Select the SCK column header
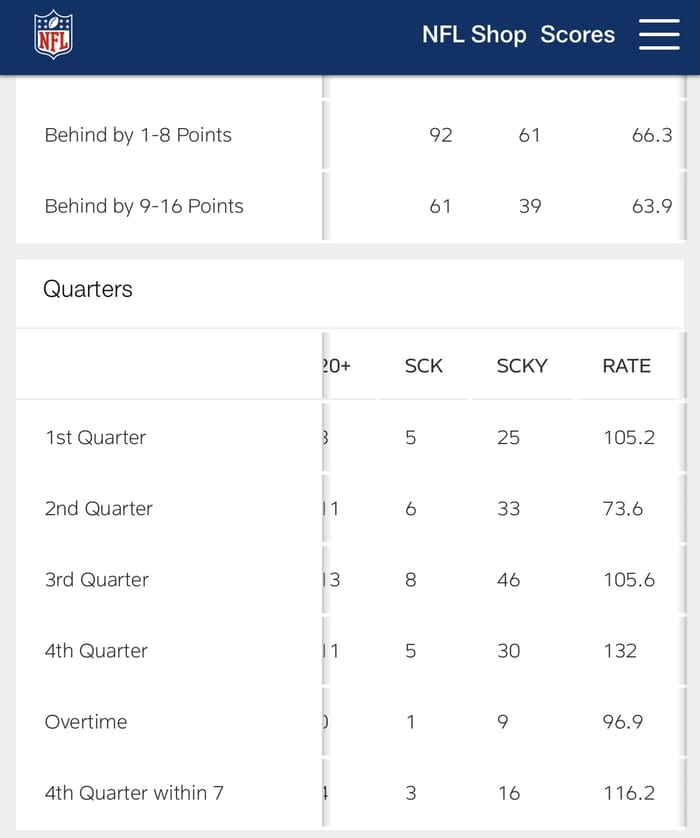The width and height of the screenshot is (700, 838). [423, 366]
